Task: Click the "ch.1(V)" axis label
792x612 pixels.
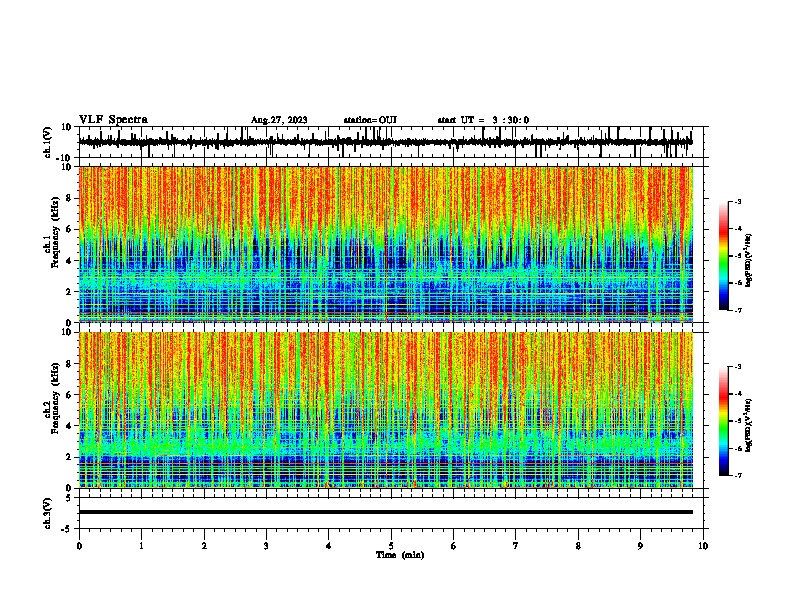Action: [x=48, y=142]
